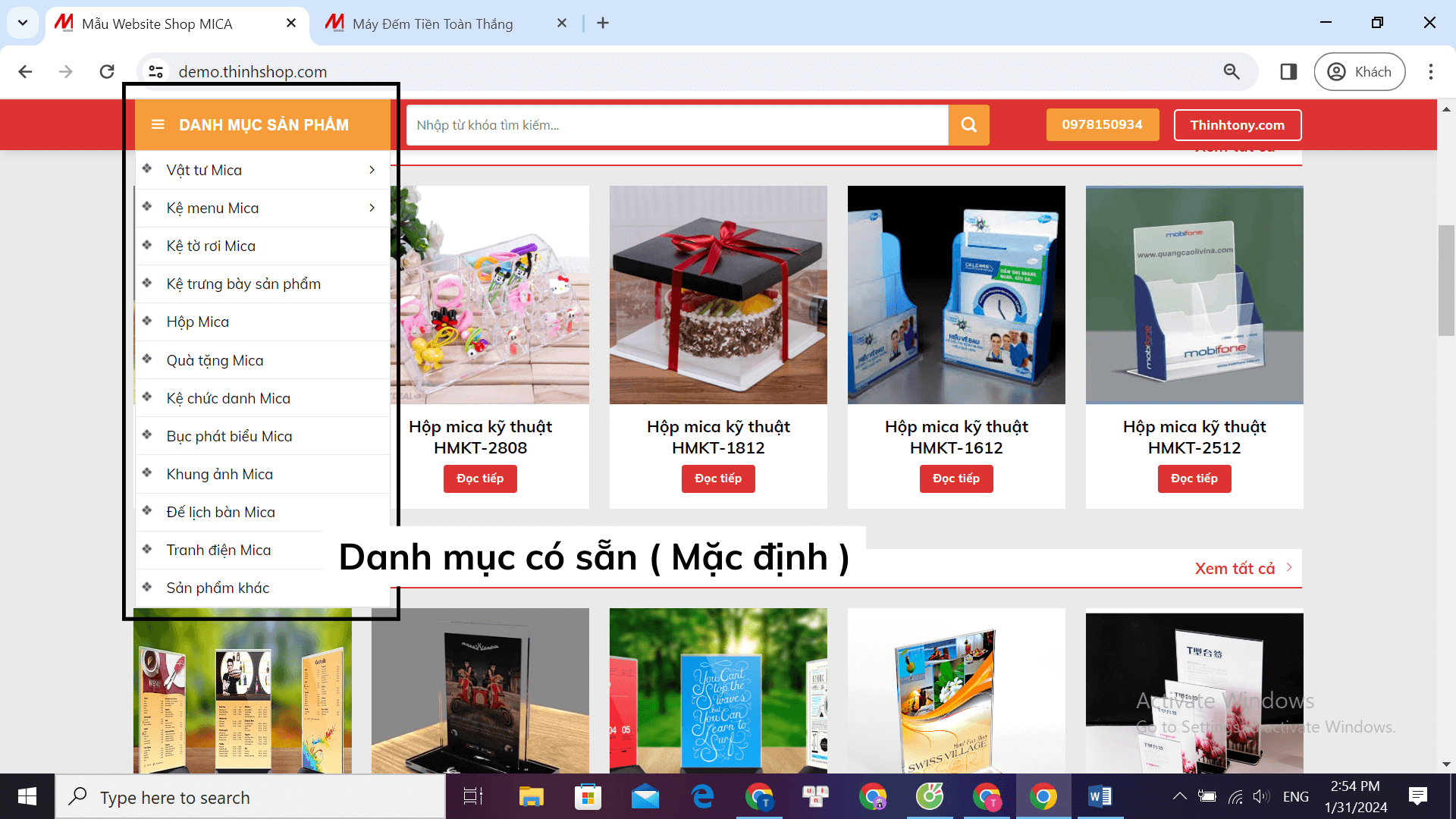Expand the Vật tư Mica submenu
The height and width of the screenshot is (819, 1456).
click(x=372, y=170)
